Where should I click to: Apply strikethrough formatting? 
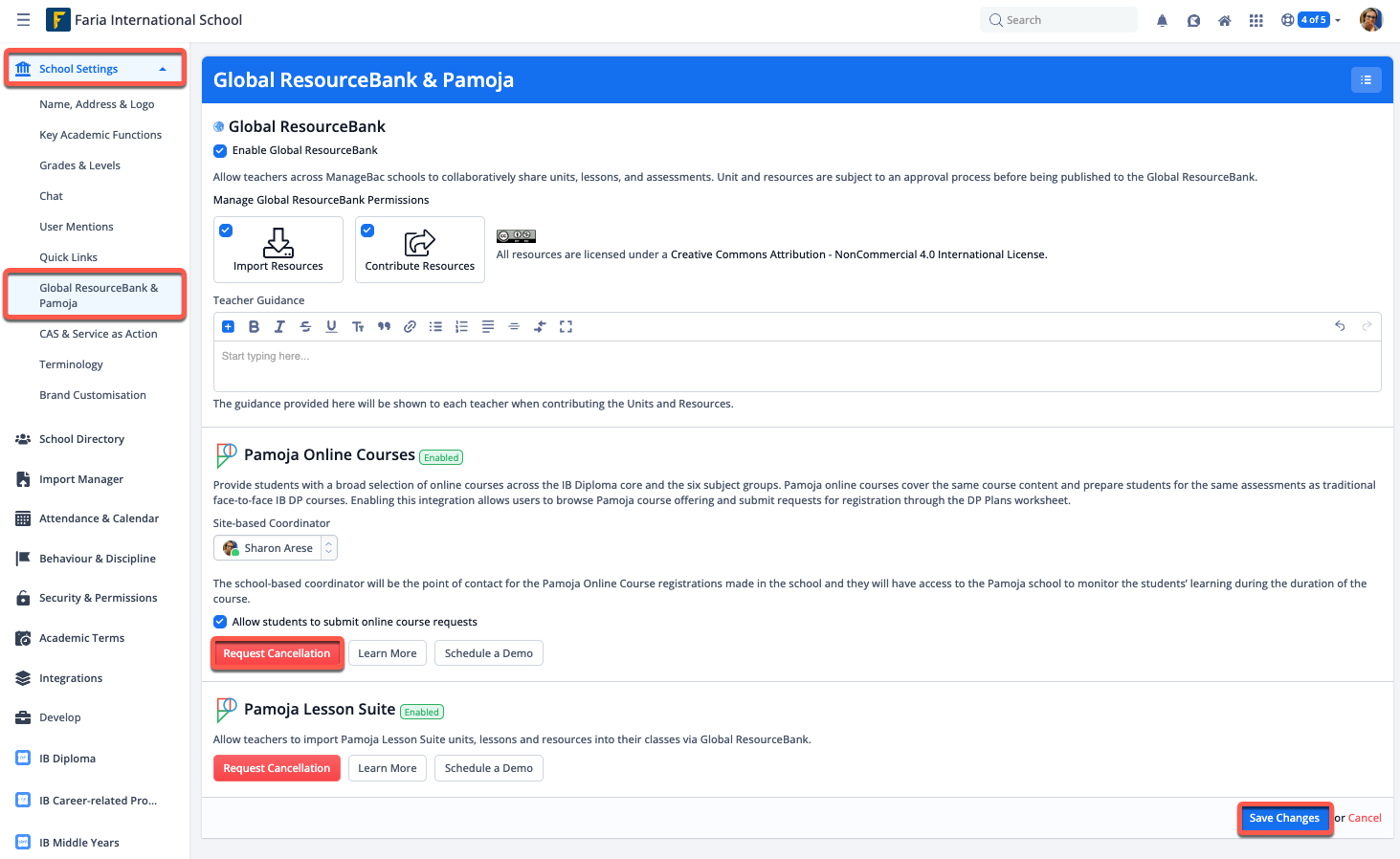coord(305,327)
